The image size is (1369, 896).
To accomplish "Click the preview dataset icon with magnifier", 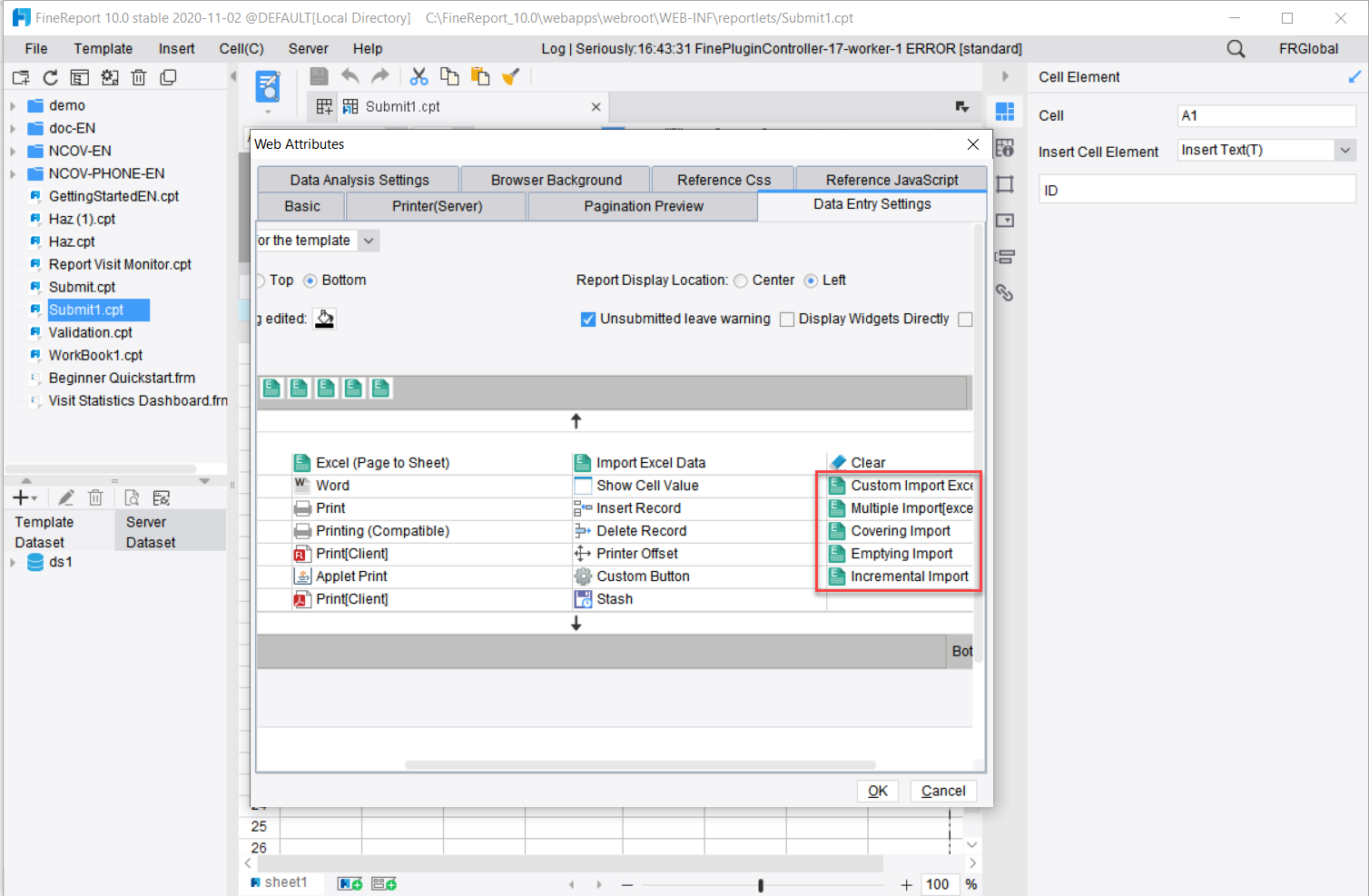I will [x=132, y=497].
